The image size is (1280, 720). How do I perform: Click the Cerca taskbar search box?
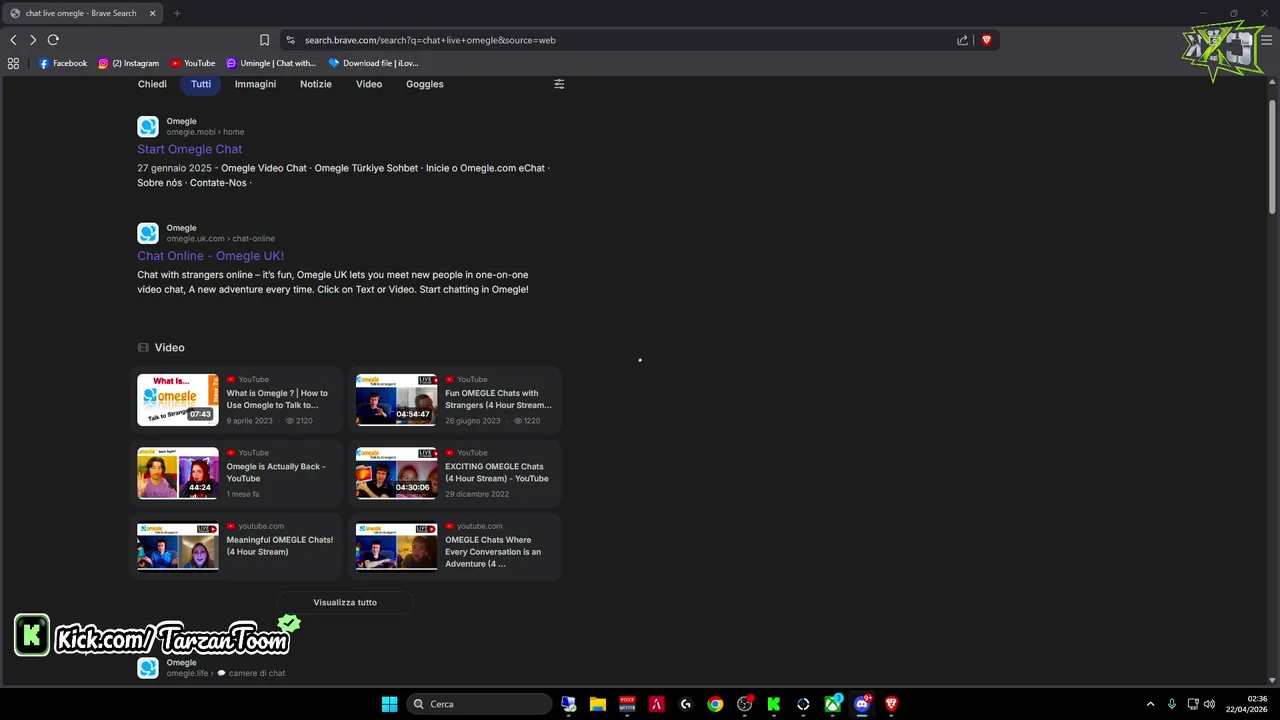[480, 704]
